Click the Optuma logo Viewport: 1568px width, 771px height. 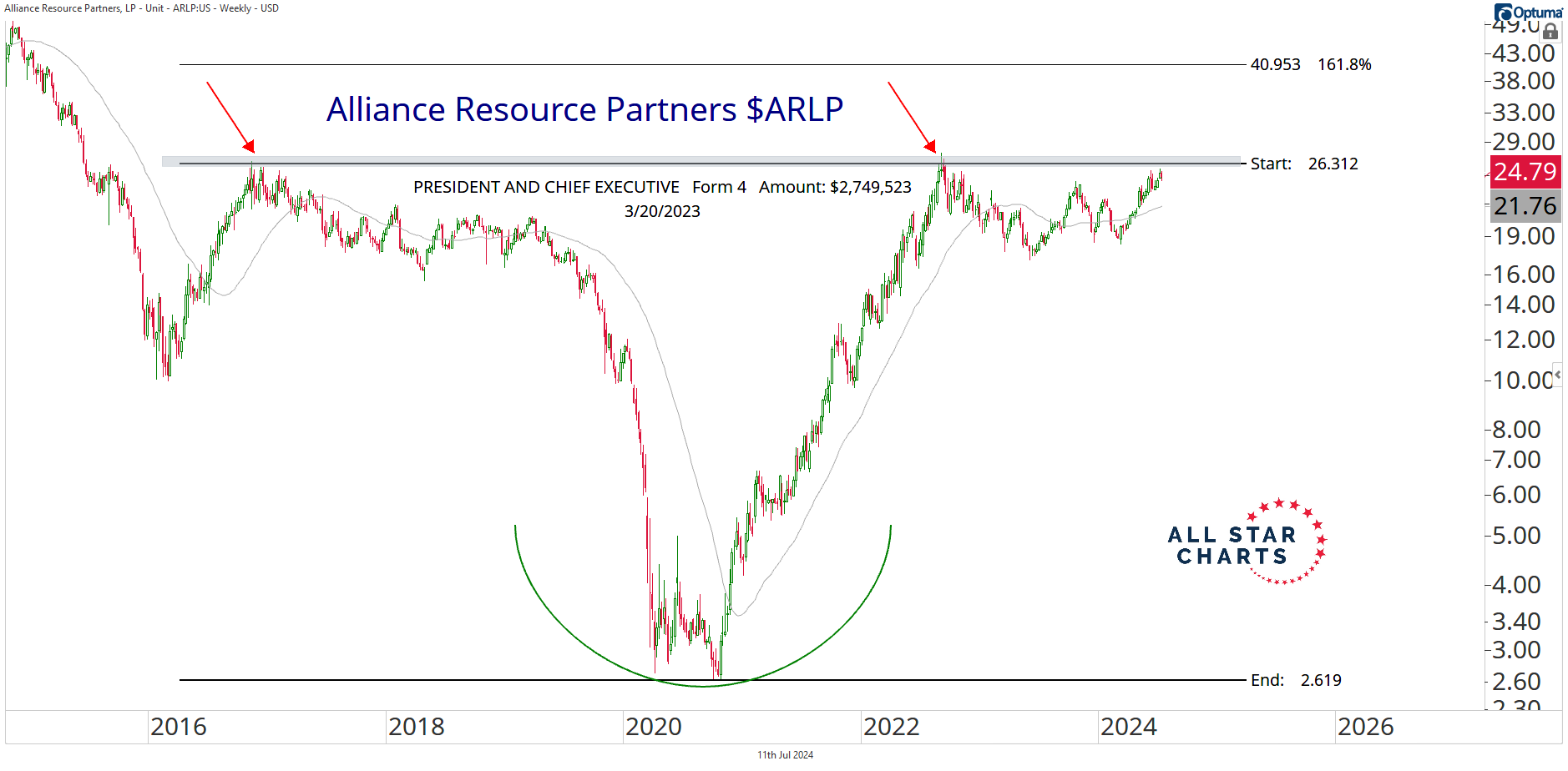[1528, 13]
